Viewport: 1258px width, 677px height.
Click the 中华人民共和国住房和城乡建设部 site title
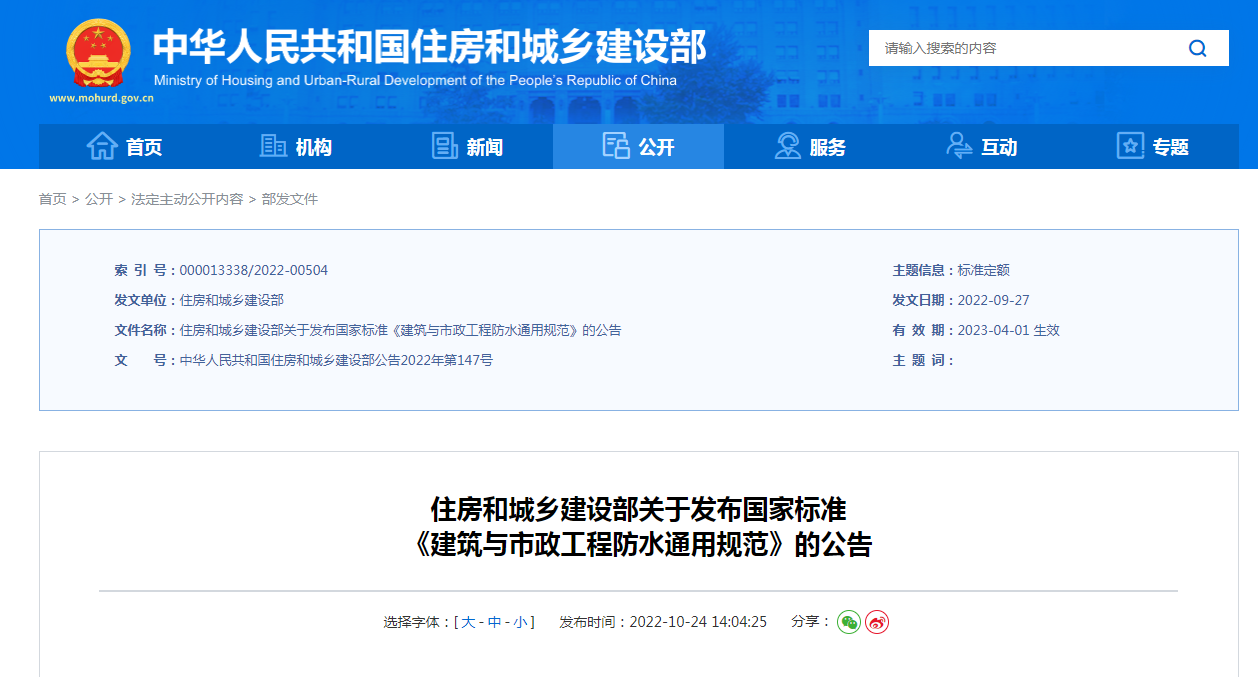(x=430, y=46)
